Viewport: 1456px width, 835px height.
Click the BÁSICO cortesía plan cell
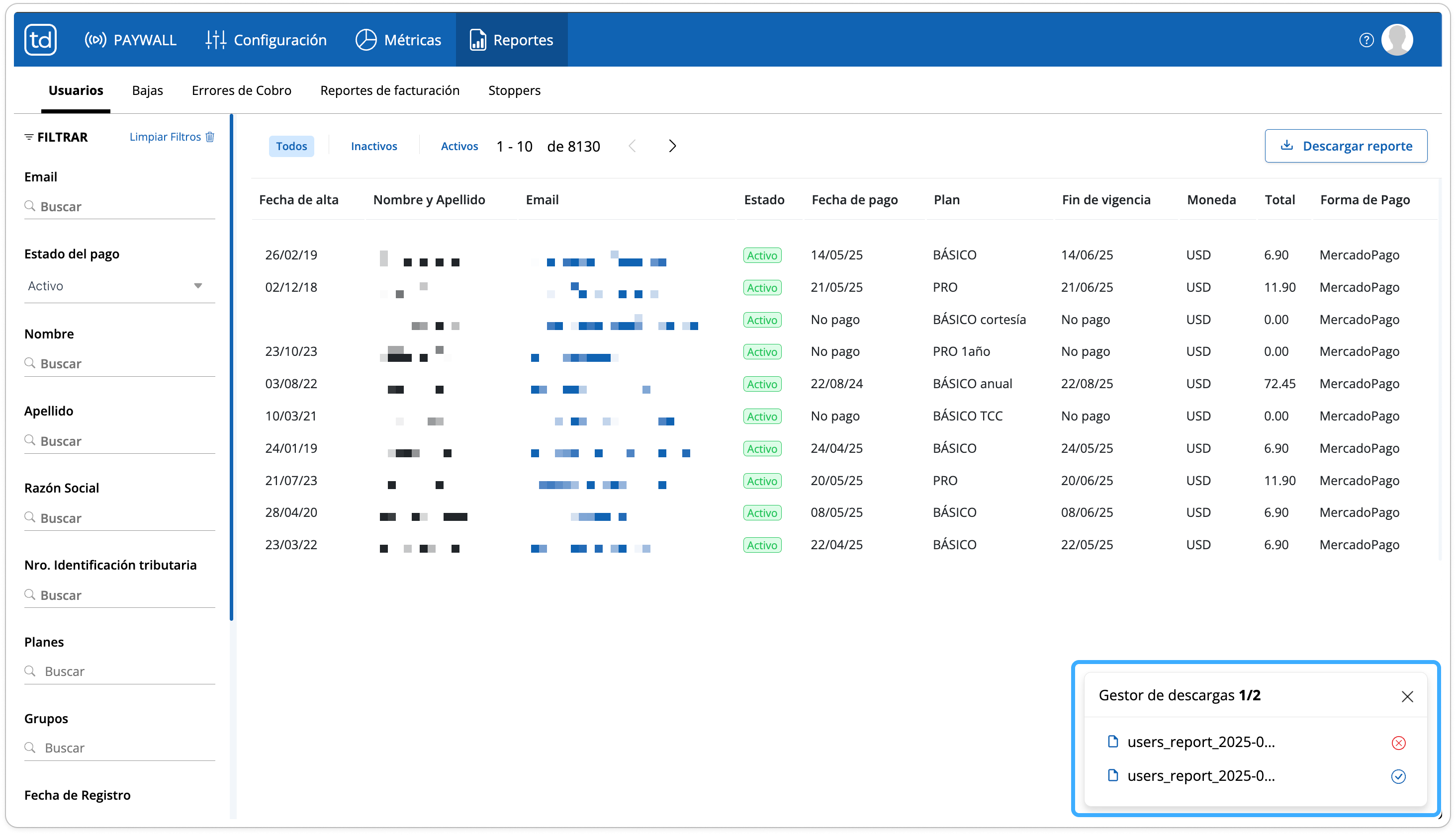979,320
